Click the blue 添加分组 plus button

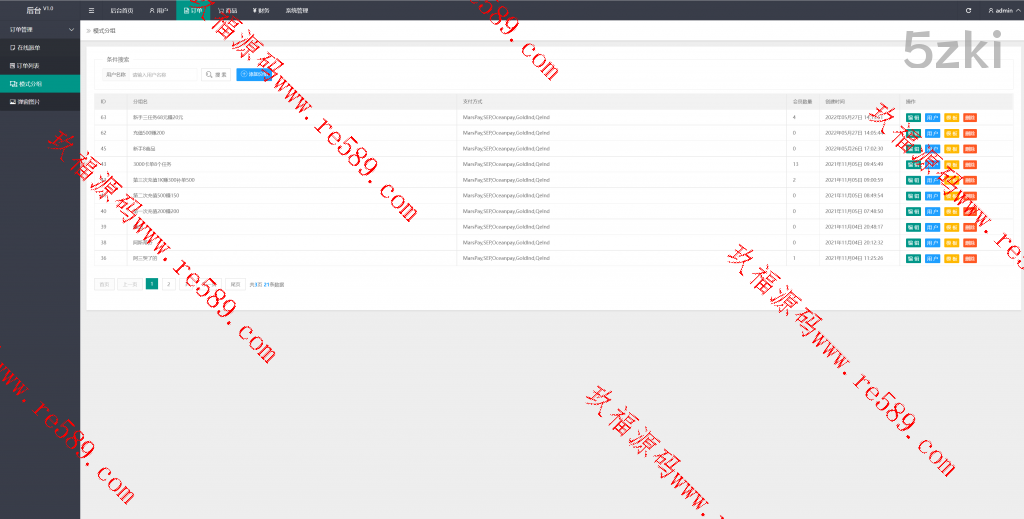pos(253,75)
